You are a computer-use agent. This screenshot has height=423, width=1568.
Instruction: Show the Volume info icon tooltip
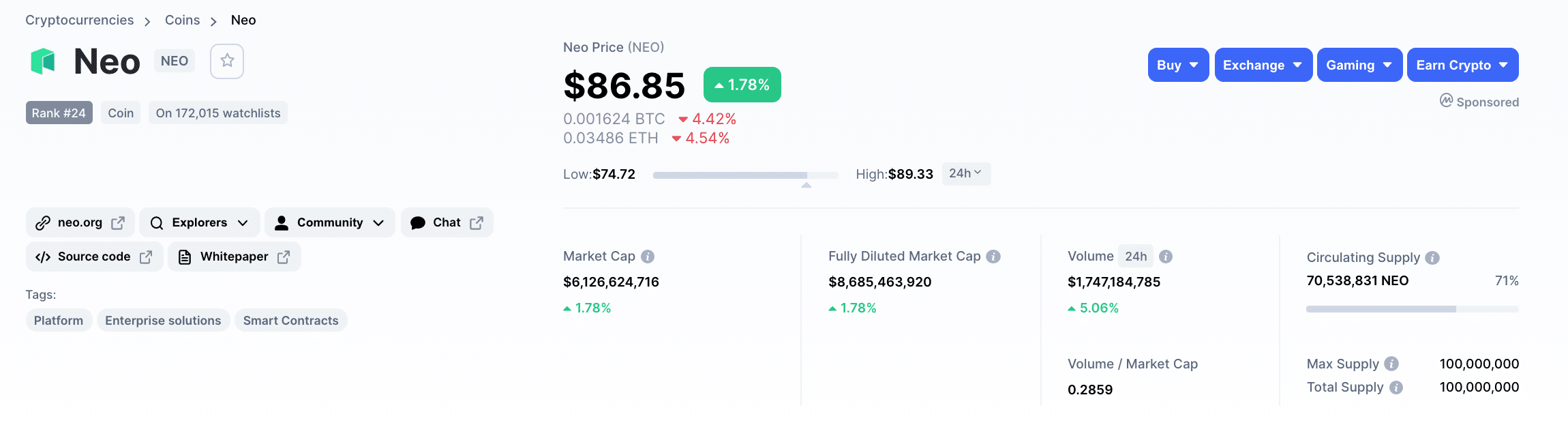(1166, 257)
